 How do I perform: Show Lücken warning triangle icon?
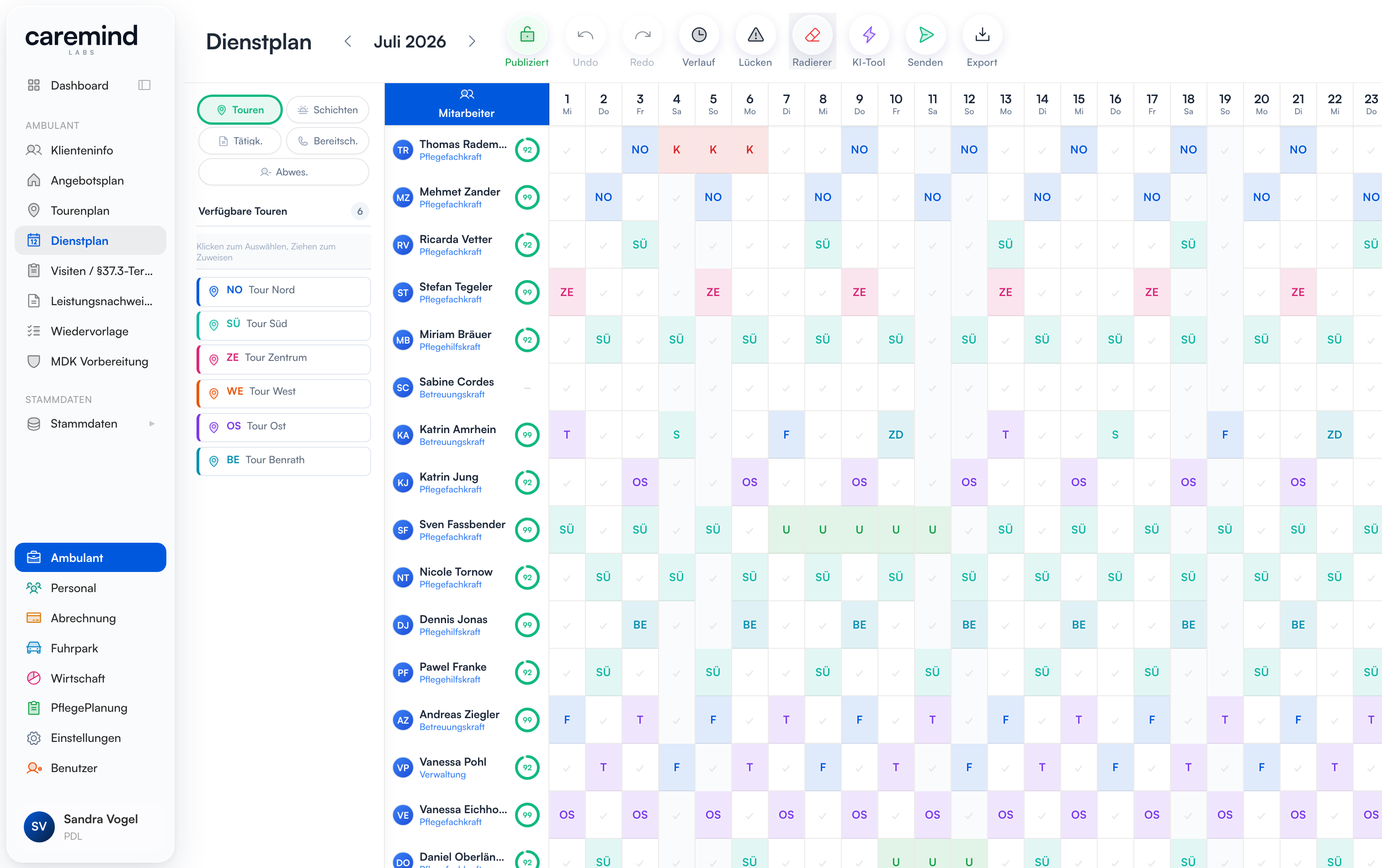coord(755,36)
